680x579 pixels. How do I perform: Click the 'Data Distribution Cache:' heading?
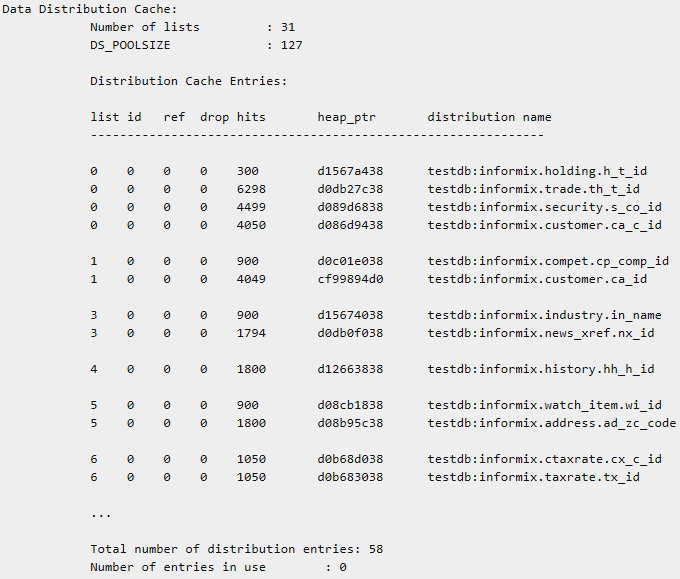(x=89, y=9)
